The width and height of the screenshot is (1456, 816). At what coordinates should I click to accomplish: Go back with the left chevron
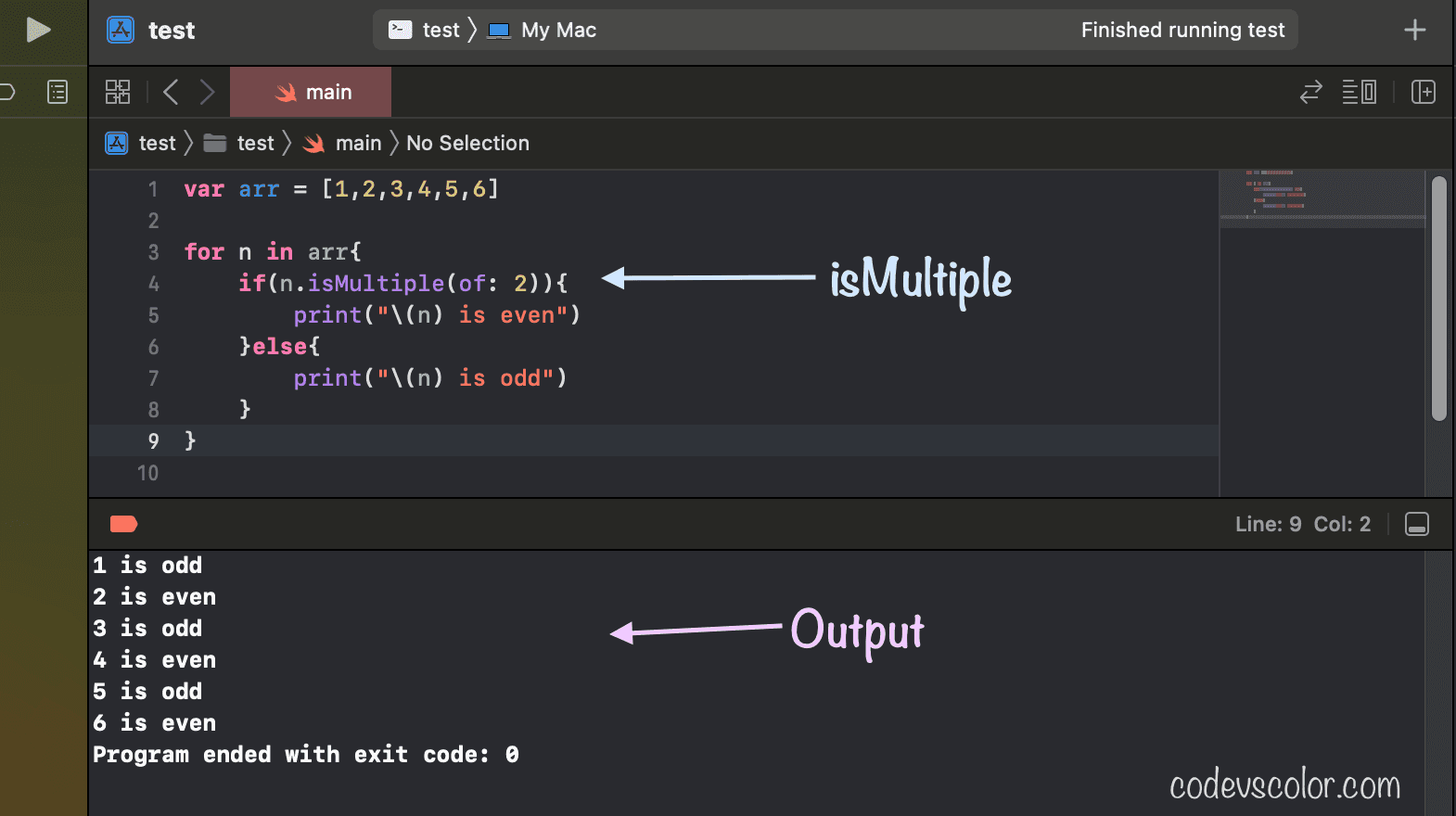pos(171,92)
